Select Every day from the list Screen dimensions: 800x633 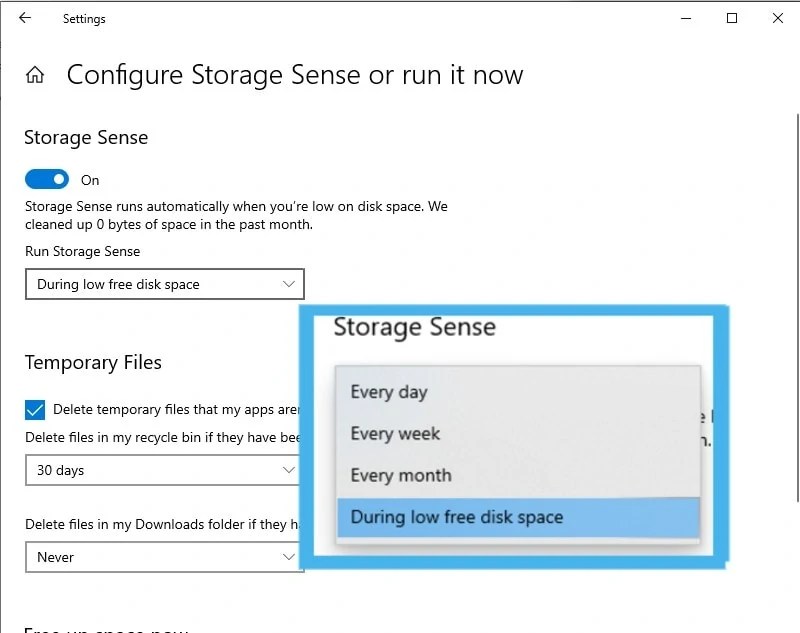tap(389, 392)
